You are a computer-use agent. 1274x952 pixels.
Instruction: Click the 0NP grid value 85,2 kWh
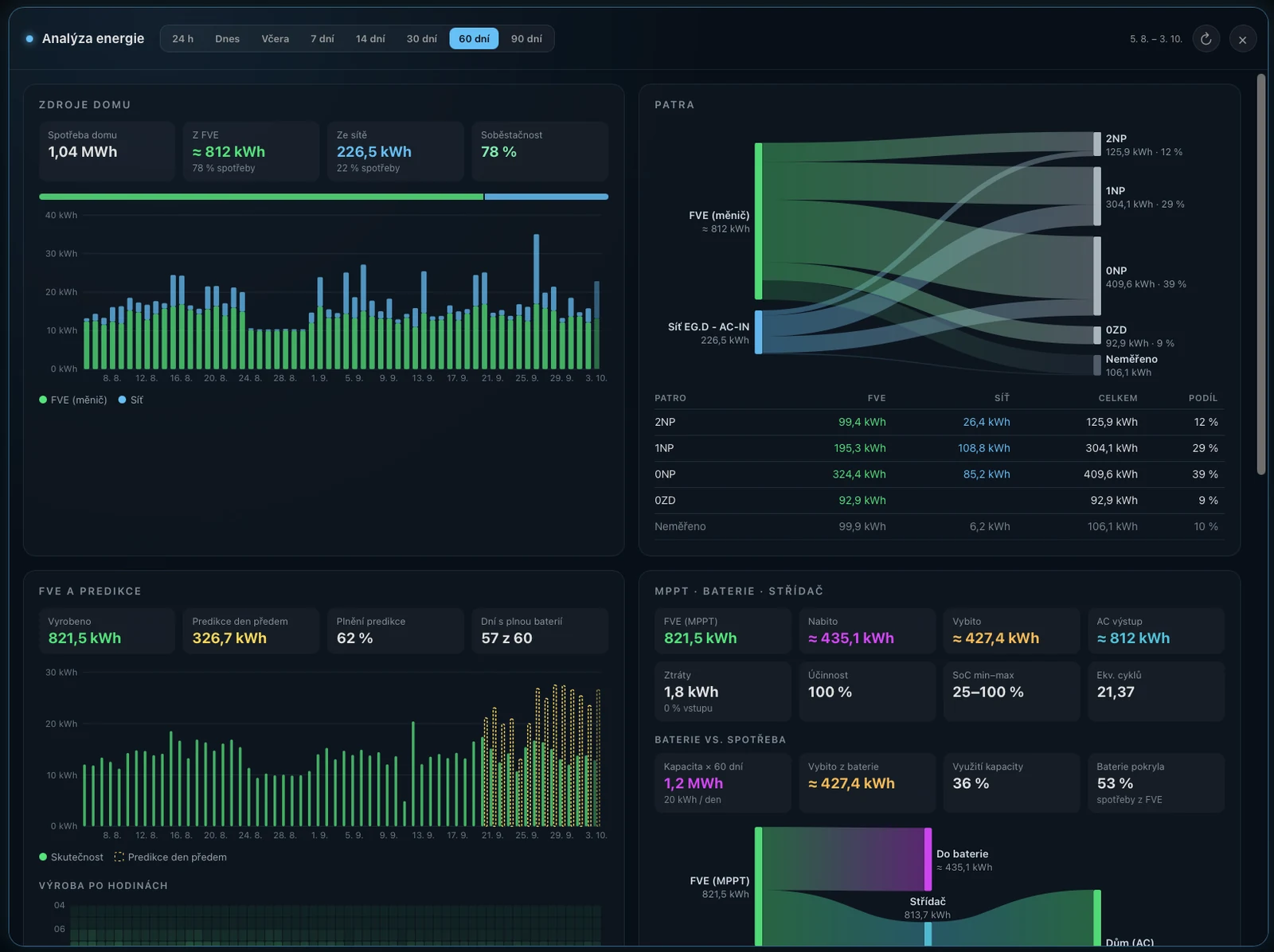click(987, 474)
